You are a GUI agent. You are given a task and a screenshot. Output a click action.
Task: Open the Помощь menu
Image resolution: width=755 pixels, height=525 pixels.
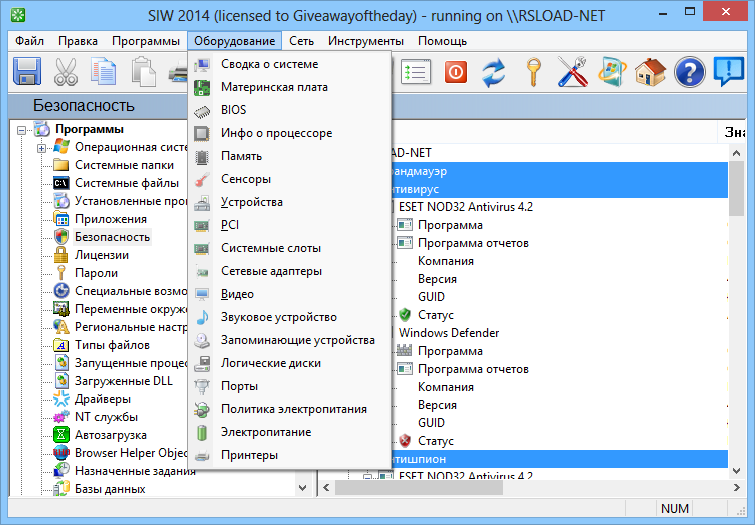click(443, 41)
